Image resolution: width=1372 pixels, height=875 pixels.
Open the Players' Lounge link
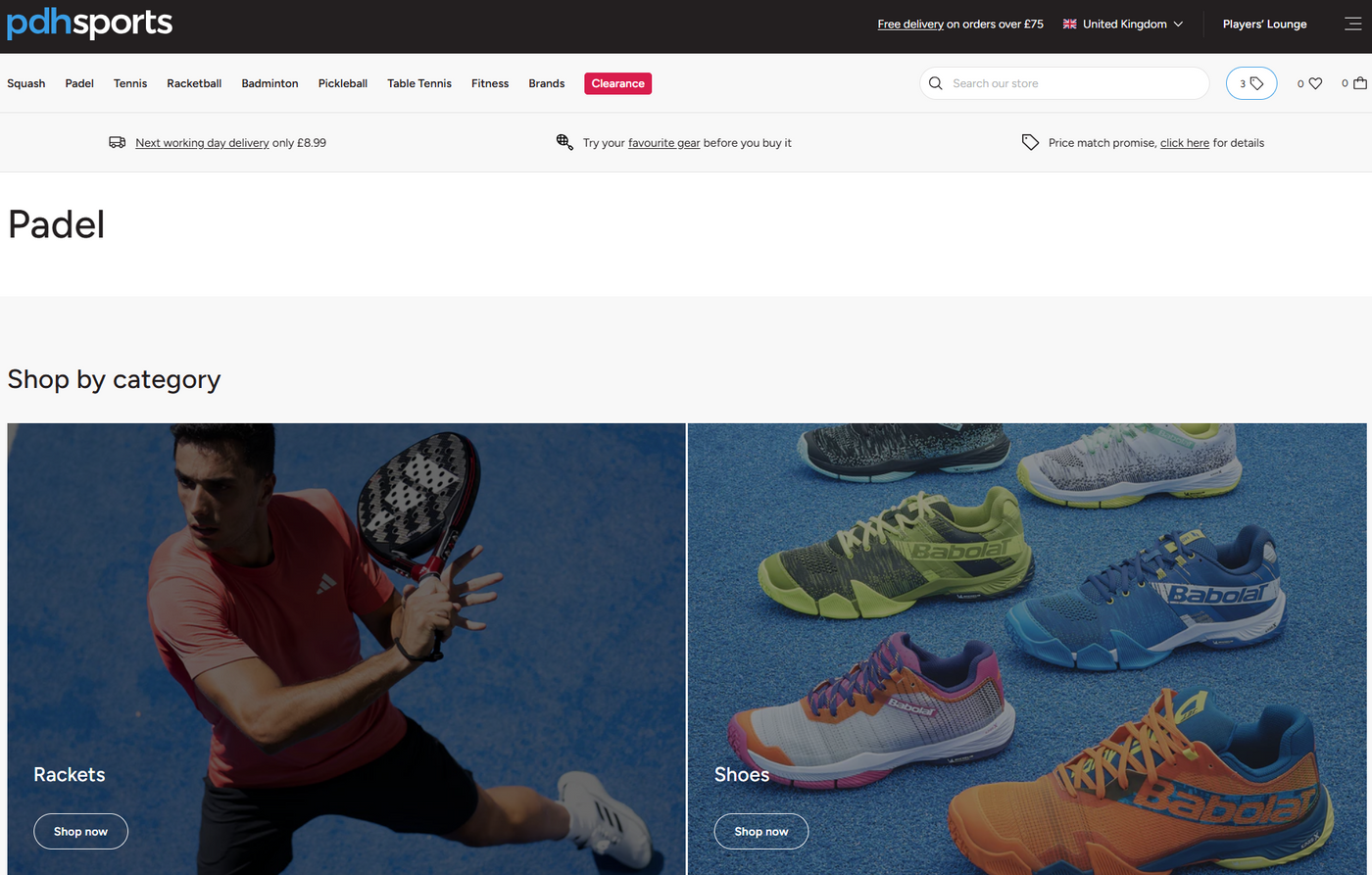click(x=1264, y=24)
